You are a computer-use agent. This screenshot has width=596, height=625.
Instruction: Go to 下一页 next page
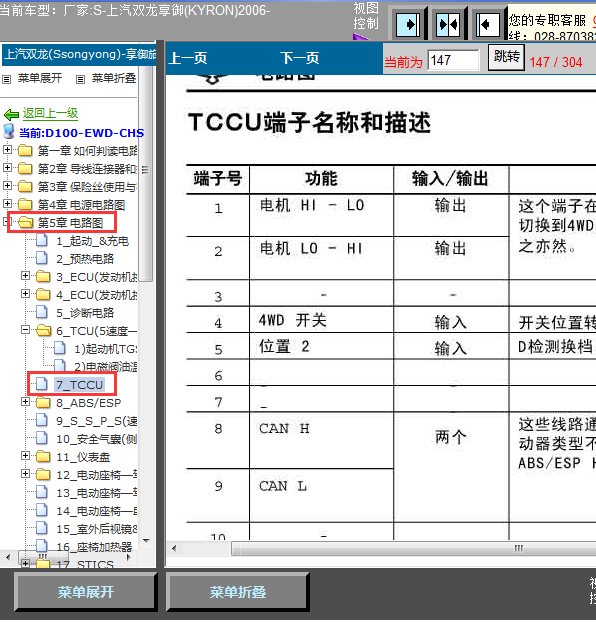coord(299,58)
